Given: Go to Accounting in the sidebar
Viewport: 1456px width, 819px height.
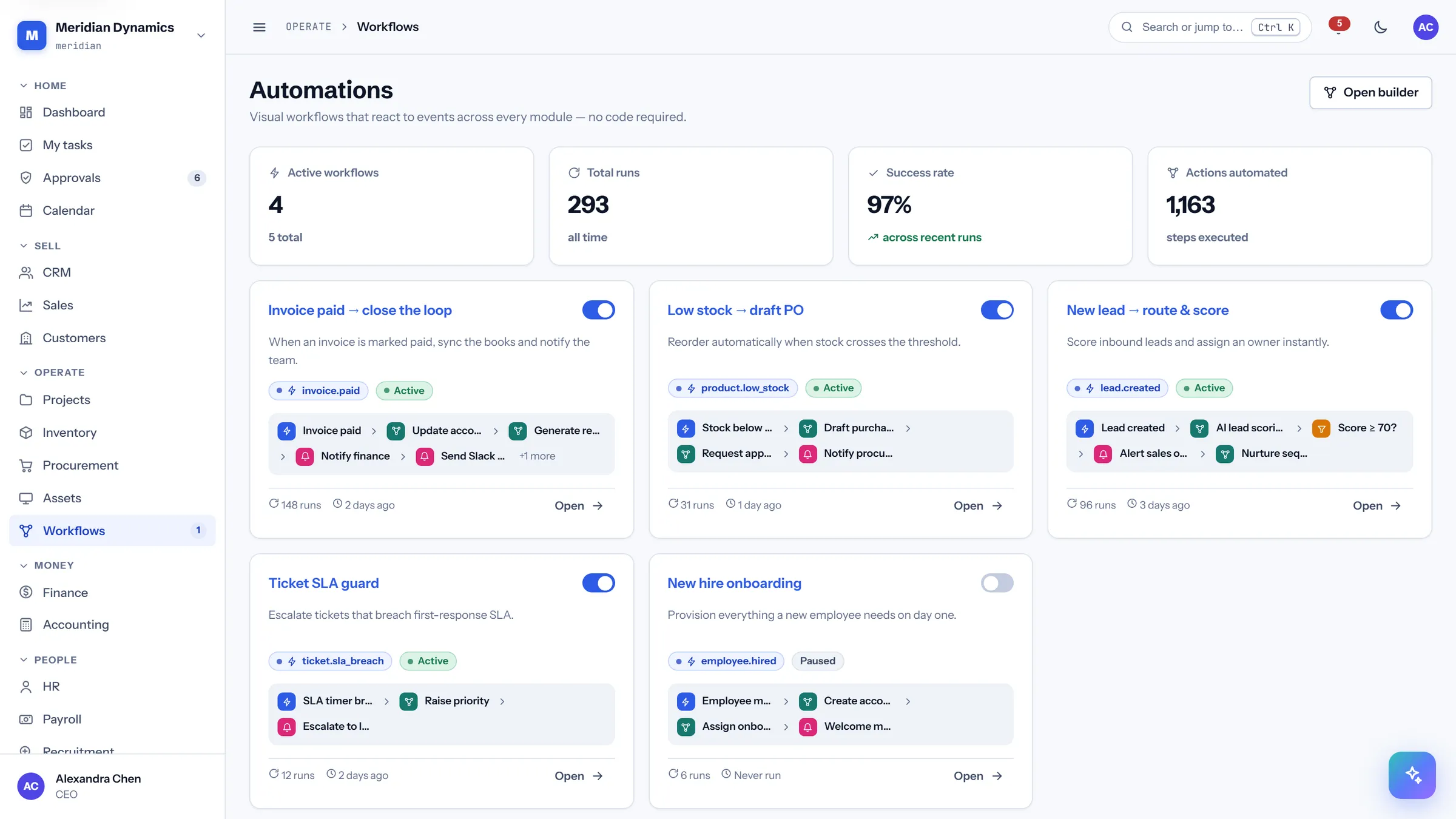Looking at the screenshot, I should tap(112, 625).
